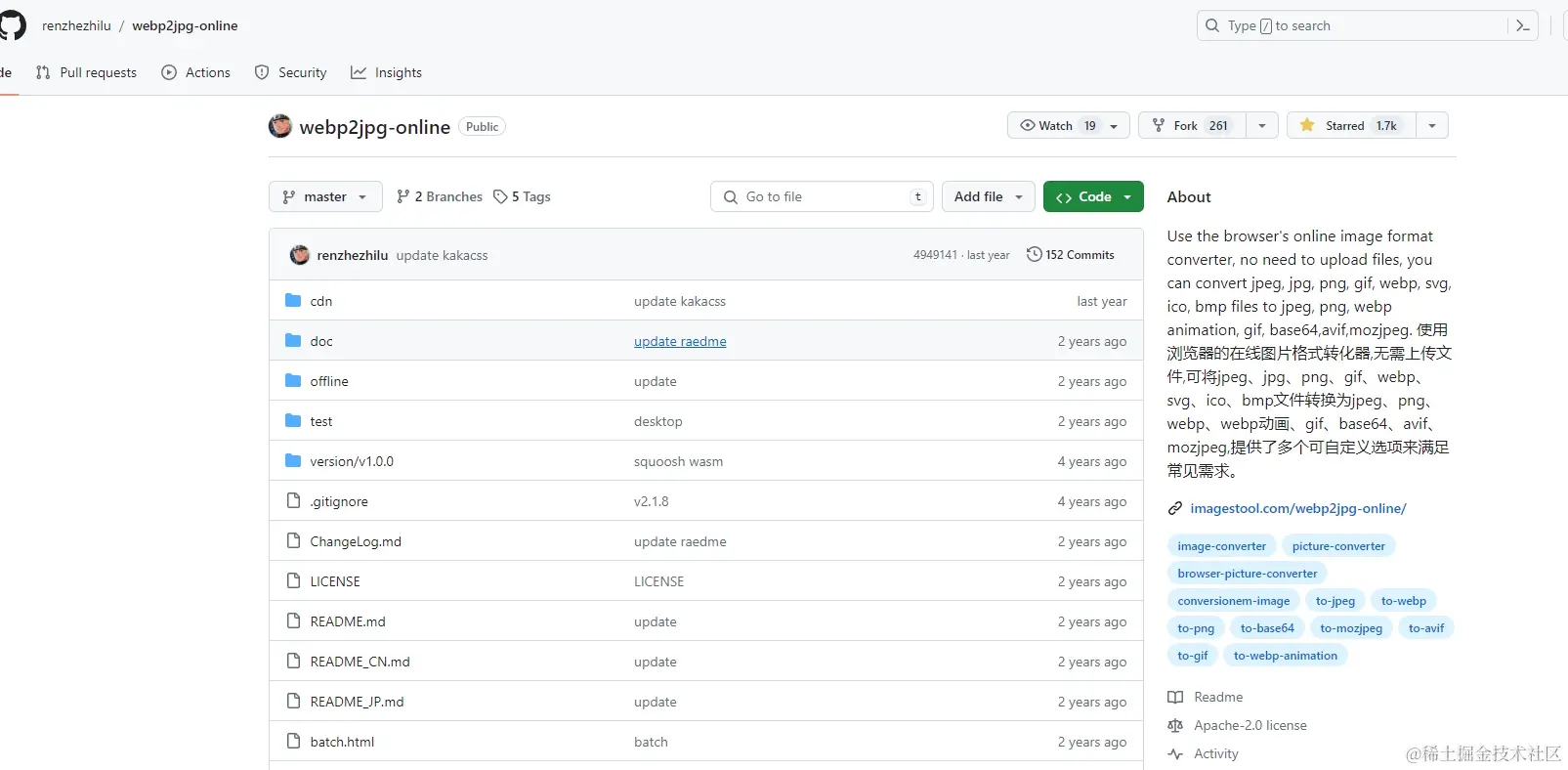Open the Apache-2.0 license link
This screenshot has height=770, width=1568.
click(x=1250, y=725)
